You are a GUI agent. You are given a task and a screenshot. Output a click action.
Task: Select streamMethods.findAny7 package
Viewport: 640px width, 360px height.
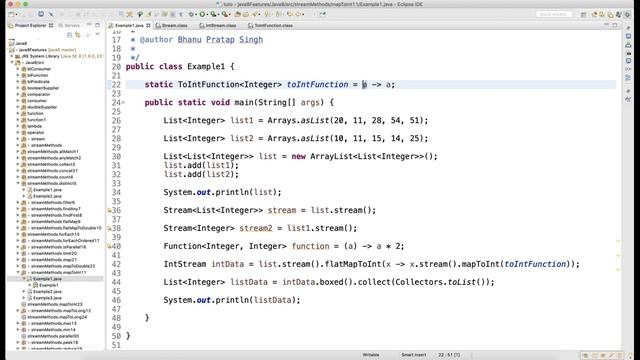pyautogui.click(x=56, y=209)
